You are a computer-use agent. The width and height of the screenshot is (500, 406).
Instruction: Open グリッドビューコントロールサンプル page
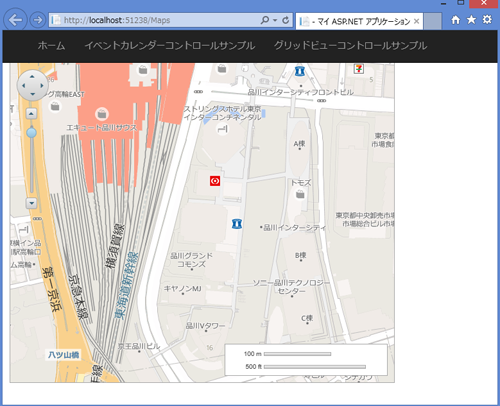tap(350, 46)
